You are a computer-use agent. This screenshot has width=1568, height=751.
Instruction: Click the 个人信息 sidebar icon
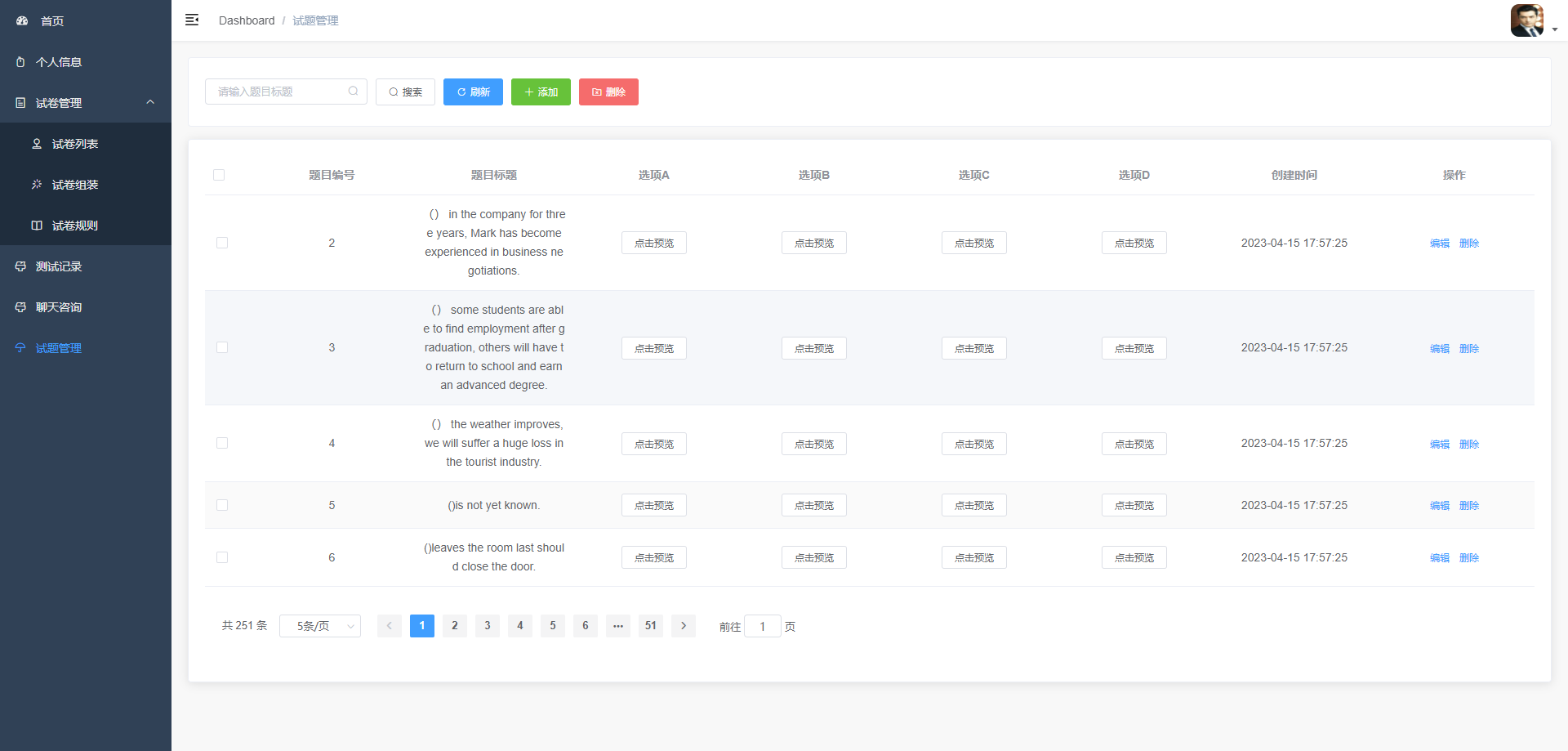coord(20,61)
